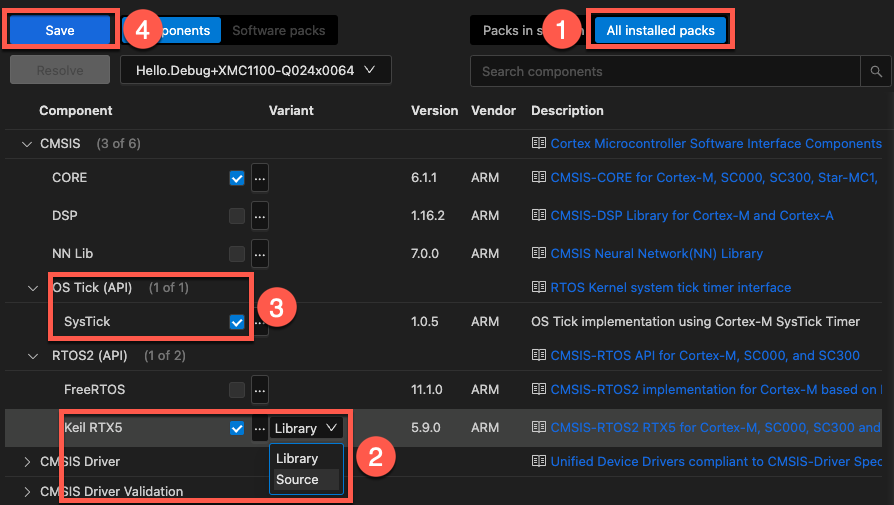Open the ellipsis options for NN Lib
The width and height of the screenshot is (894, 505).
pyautogui.click(x=260, y=253)
